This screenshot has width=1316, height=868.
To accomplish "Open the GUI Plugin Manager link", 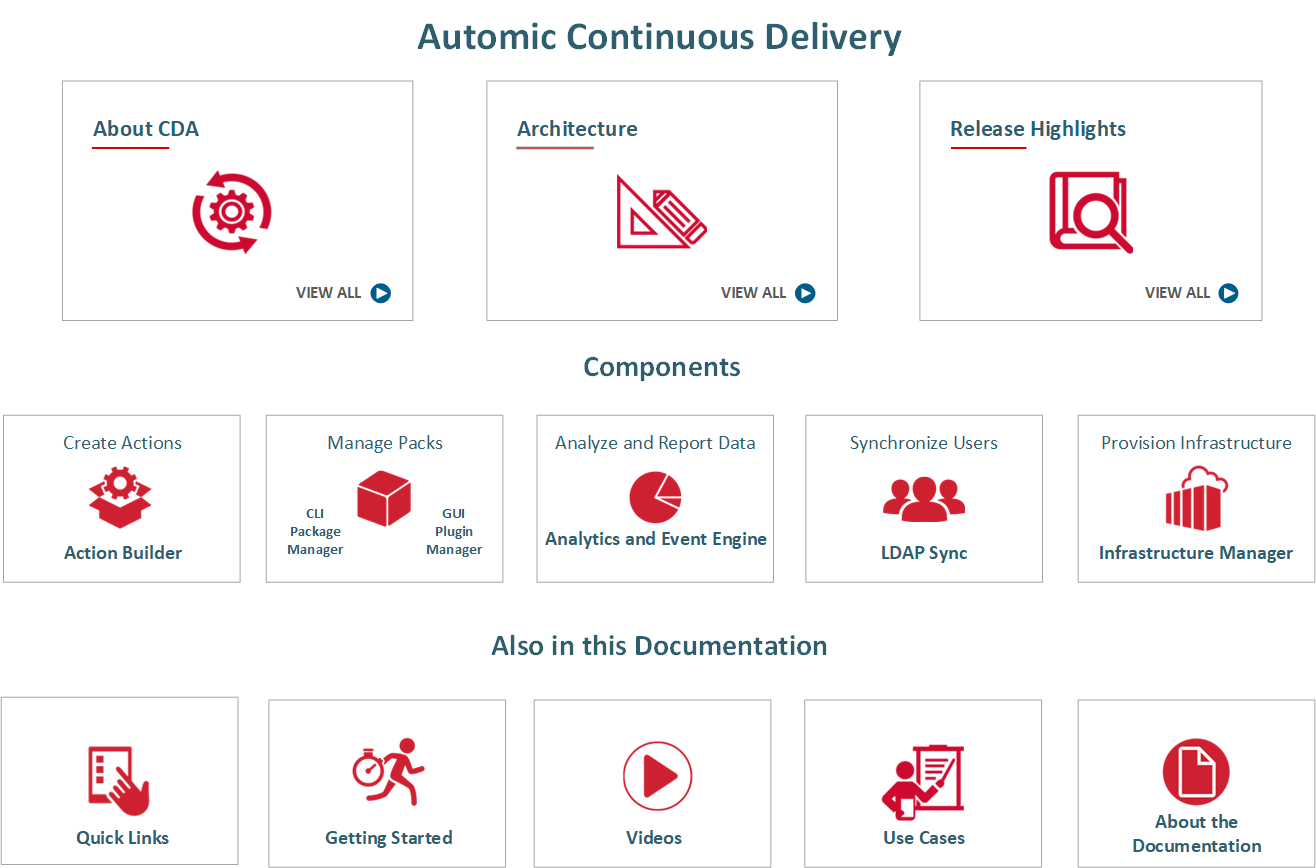I will [x=454, y=532].
